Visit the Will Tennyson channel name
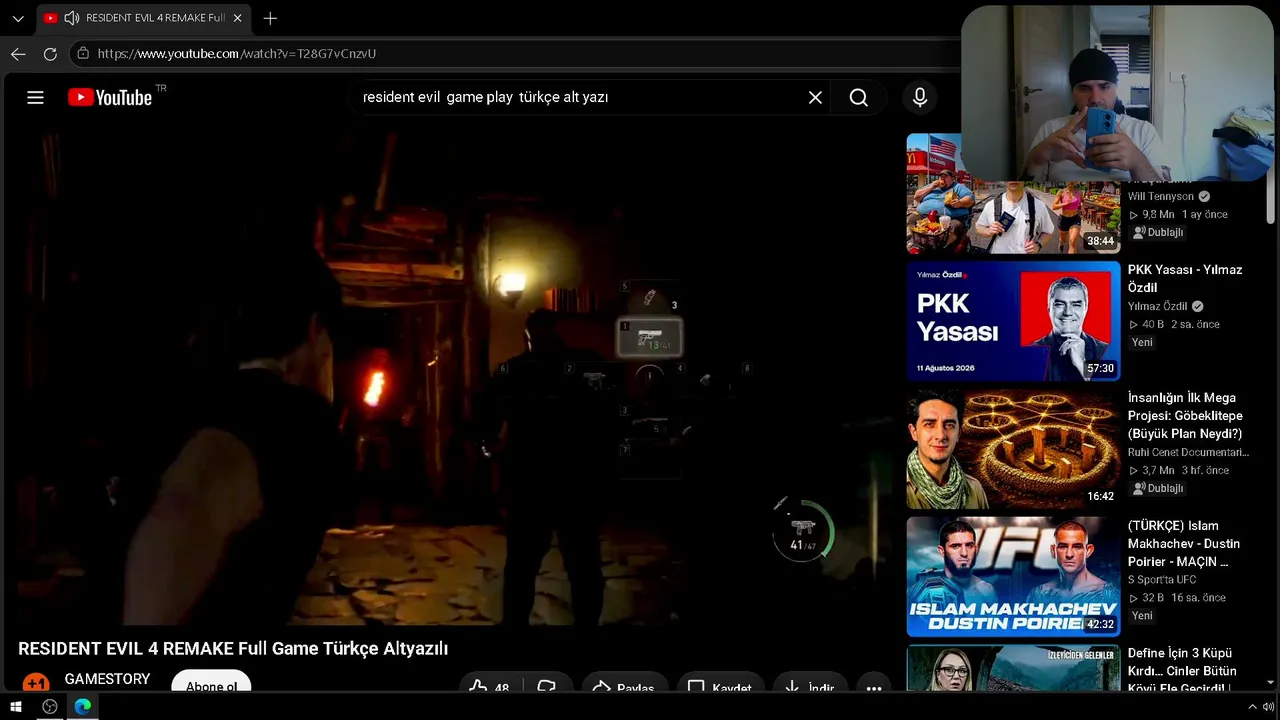1280x720 pixels. pyautogui.click(x=1161, y=197)
